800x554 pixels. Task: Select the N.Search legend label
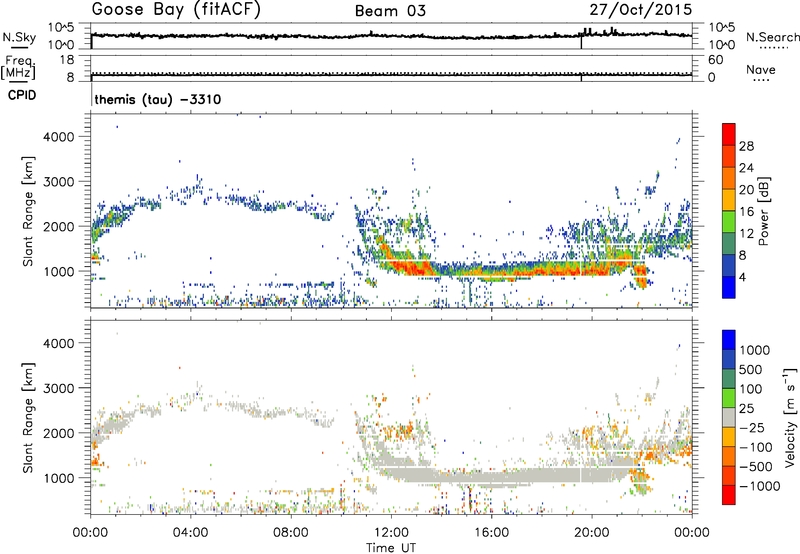[x=772, y=37]
